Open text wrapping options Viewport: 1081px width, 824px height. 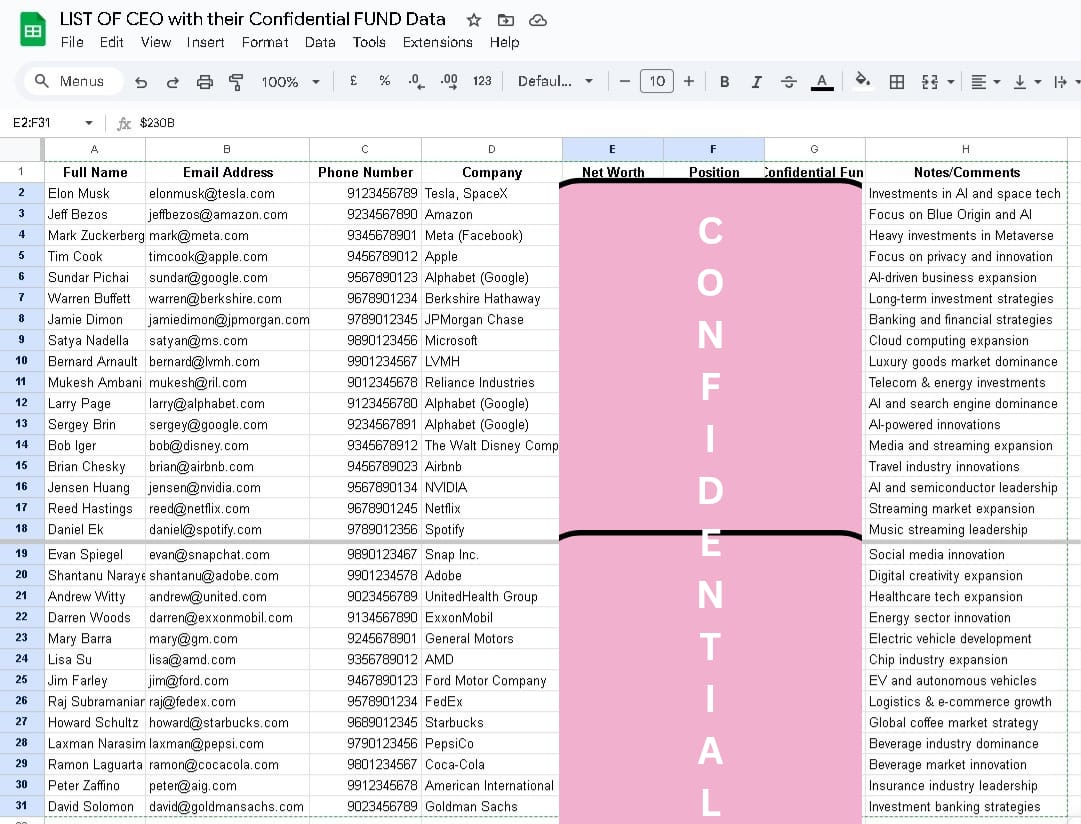pyautogui.click(x=1065, y=82)
